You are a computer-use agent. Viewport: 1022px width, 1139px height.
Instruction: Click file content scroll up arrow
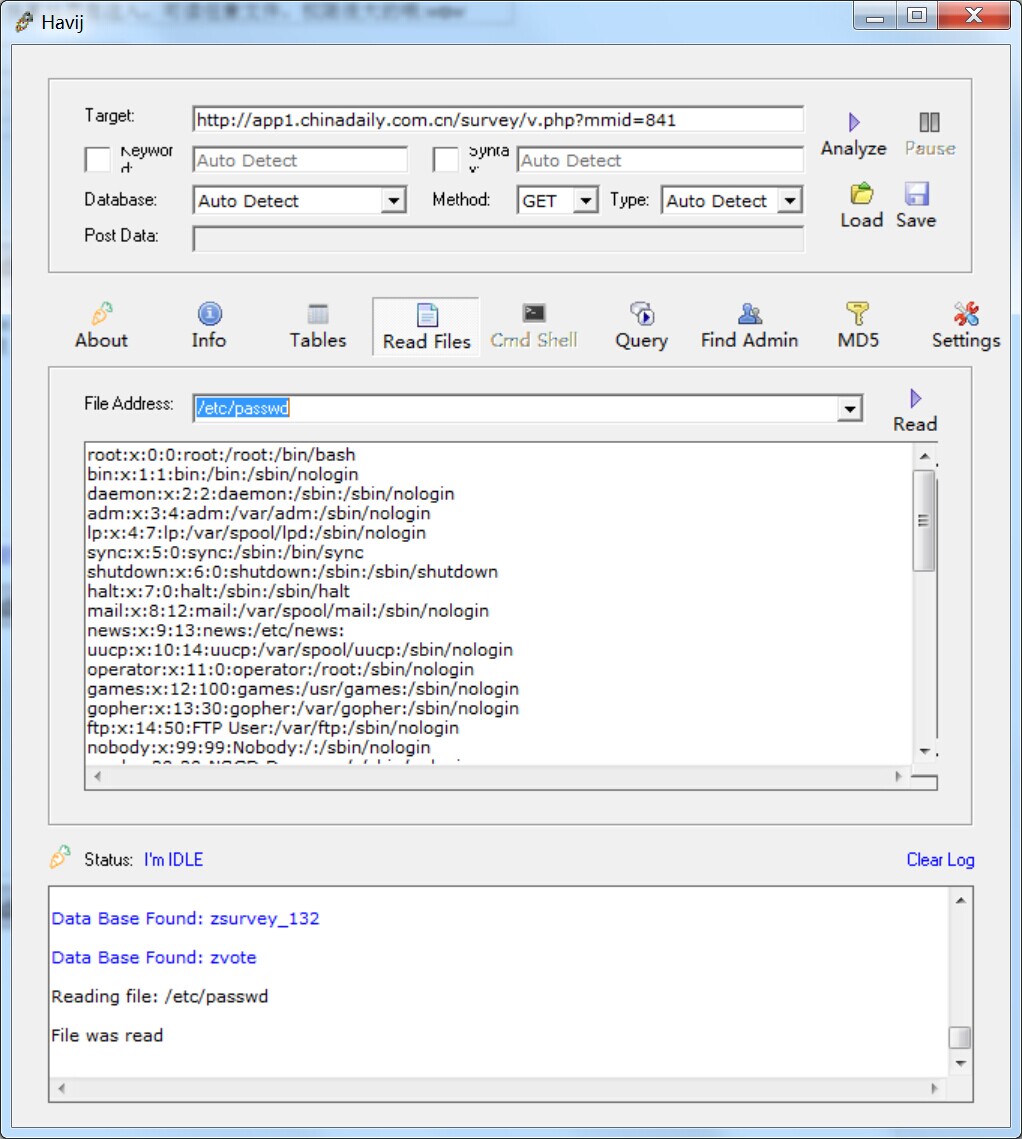pos(925,456)
